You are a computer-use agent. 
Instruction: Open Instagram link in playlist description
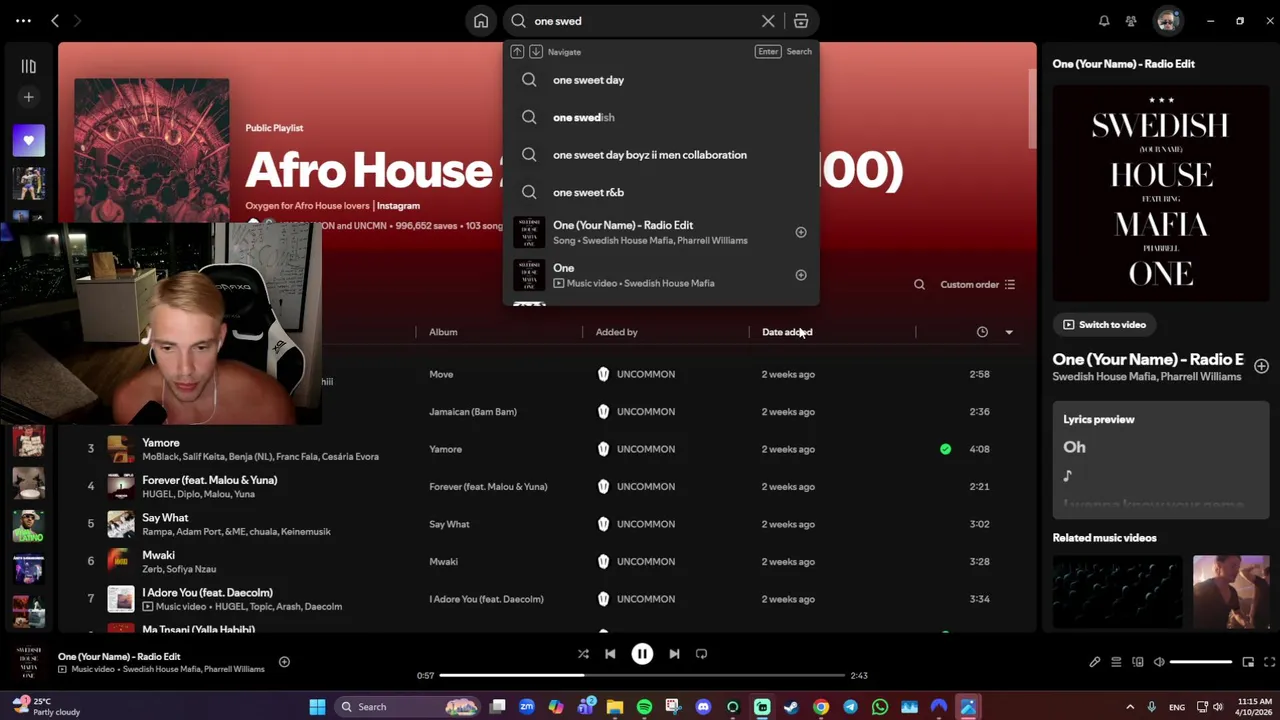(x=398, y=206)
